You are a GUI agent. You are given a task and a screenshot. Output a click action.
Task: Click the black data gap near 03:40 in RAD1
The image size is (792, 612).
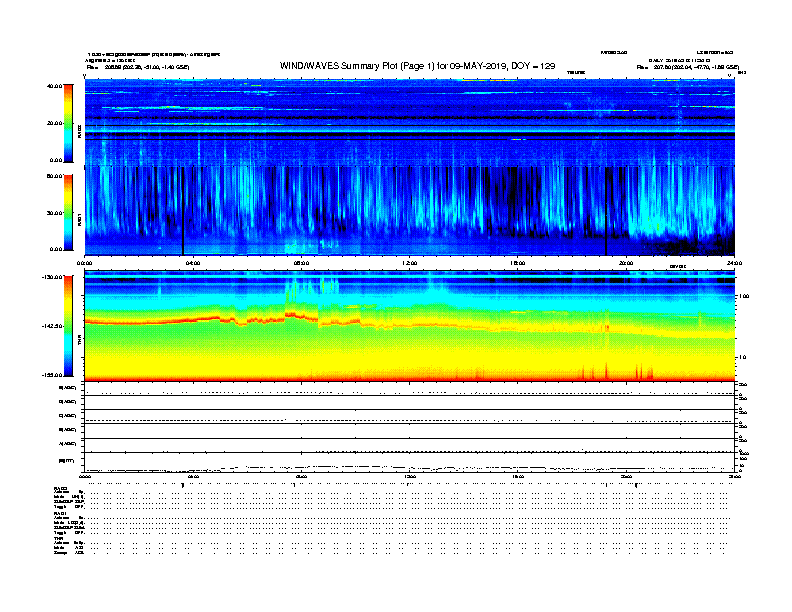coord(183,211)
